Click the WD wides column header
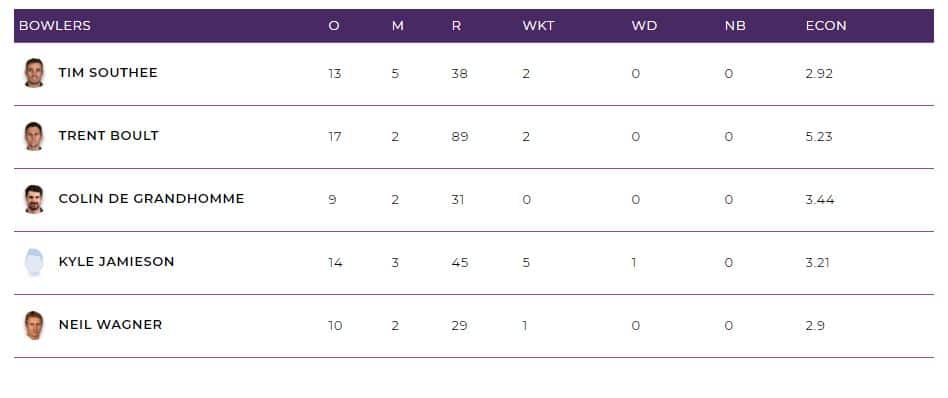The image size is (948, 398). (644, 25)
